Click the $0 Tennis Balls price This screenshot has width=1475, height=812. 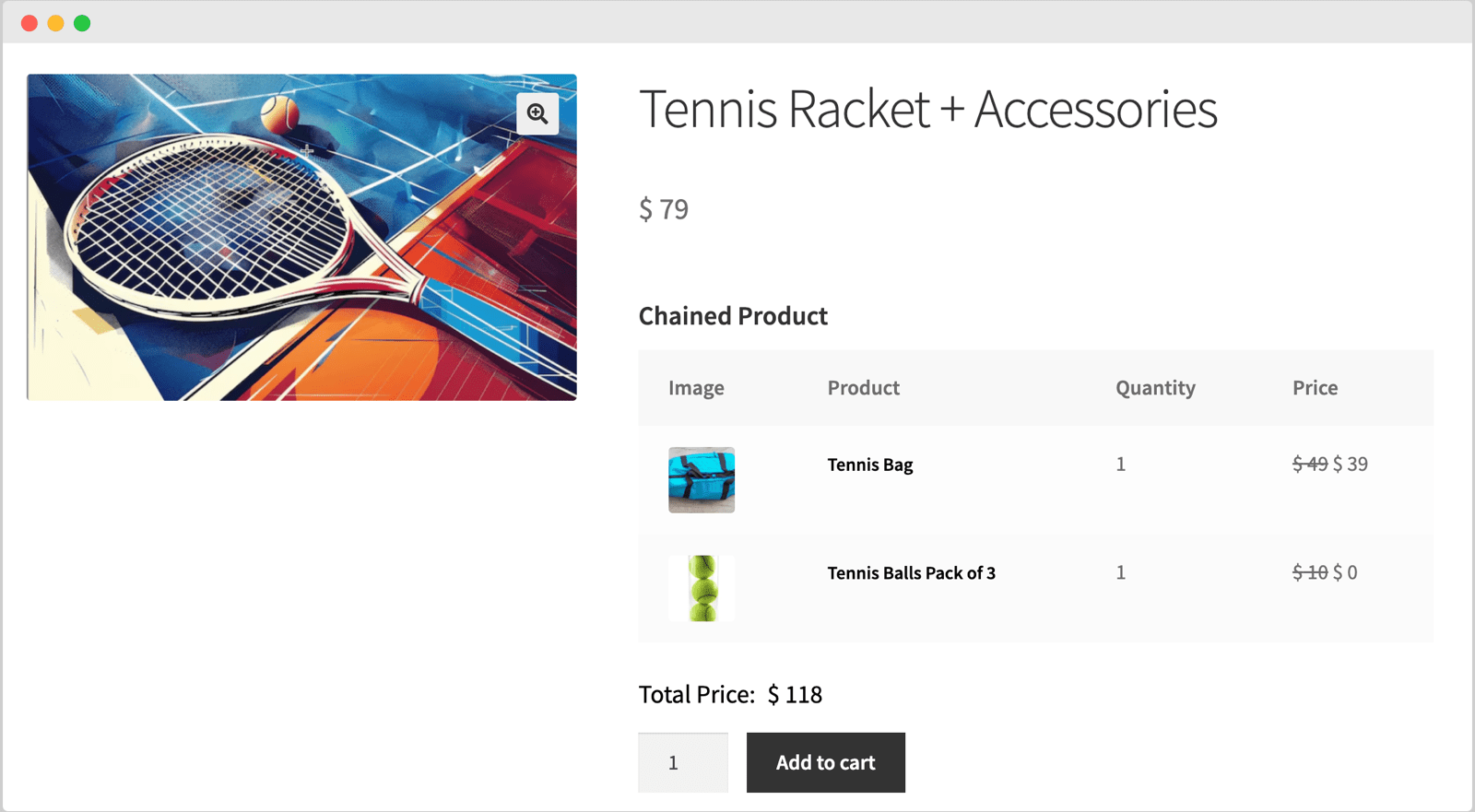(x=1346, y=572)
